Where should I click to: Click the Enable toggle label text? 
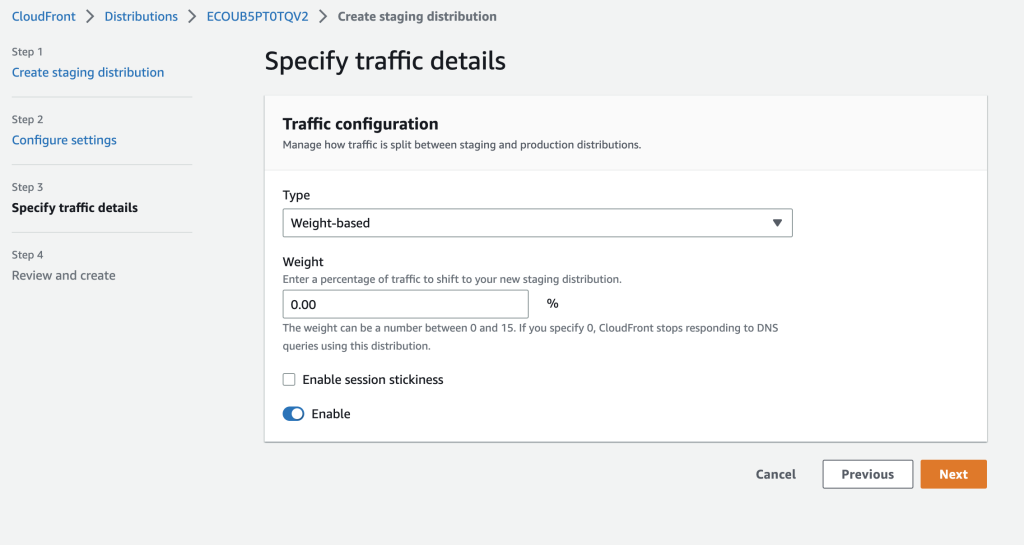tap(331, 414)
